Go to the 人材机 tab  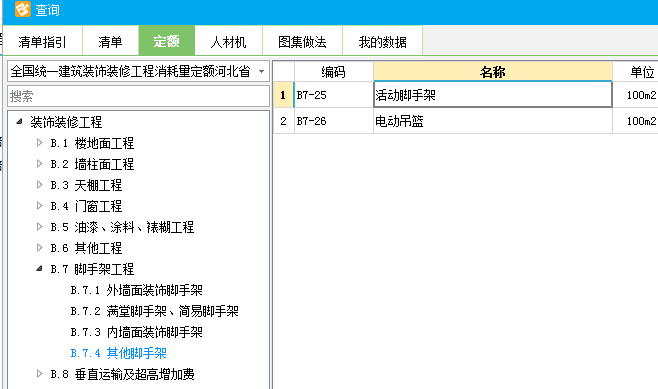[228, 41]
